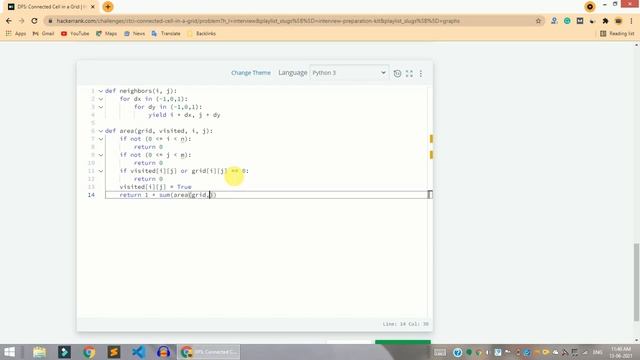Open Visual Studio Code from the taskbar
640x360 pixels.
pyautogui.click(x=139, y=352)
